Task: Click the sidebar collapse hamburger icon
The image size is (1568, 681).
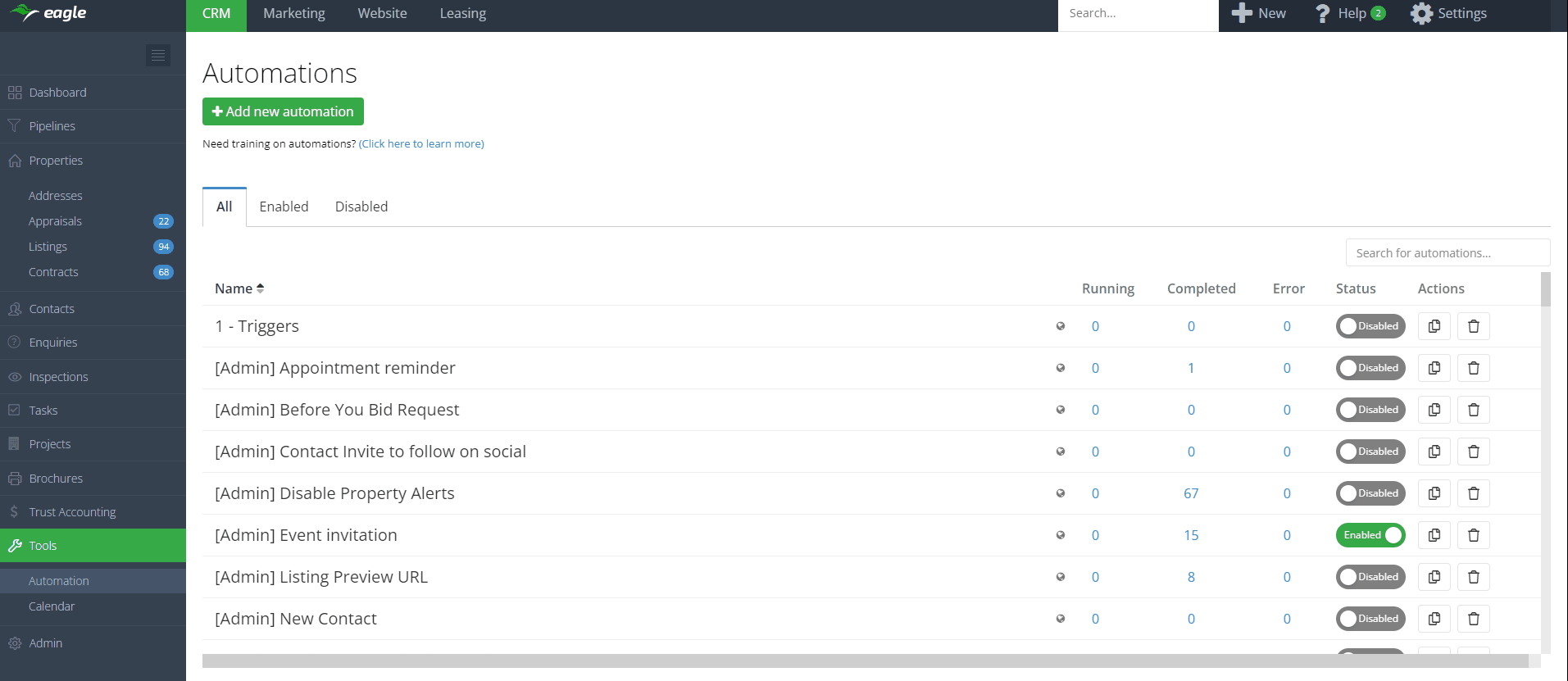Action: point(158,55)
